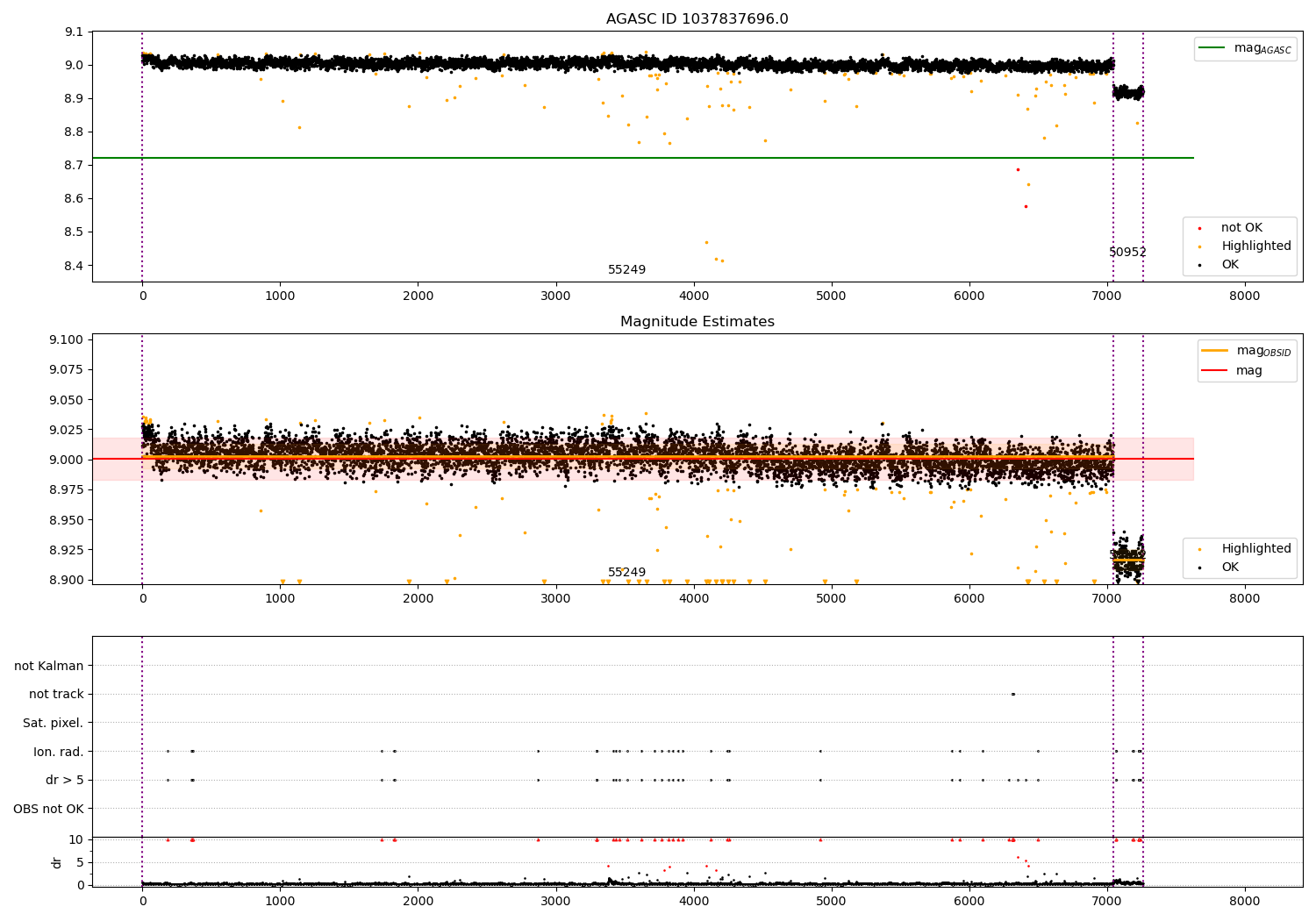Image resolution: width=1316 pixels, height=921 pixels.
Task: Select 'Highlighted' legend entry in the top plot
Action: pos(1256,246)
